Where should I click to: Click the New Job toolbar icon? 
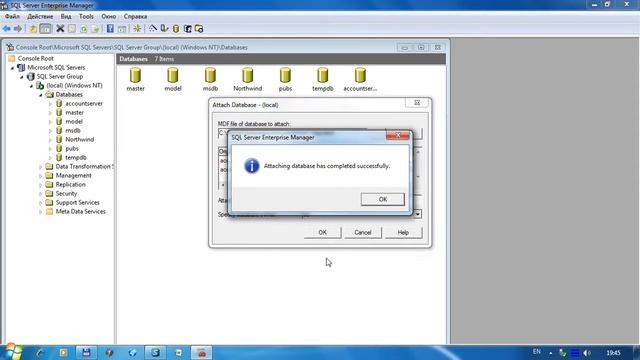[x=199, y=29]
